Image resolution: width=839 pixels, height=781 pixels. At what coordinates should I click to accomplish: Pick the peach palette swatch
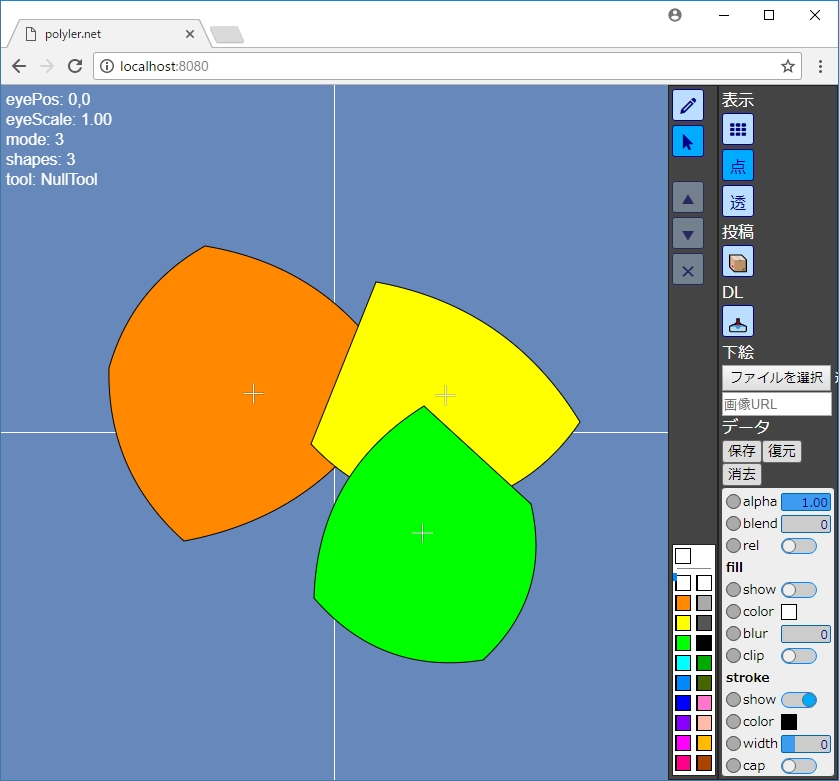(704, 723)
